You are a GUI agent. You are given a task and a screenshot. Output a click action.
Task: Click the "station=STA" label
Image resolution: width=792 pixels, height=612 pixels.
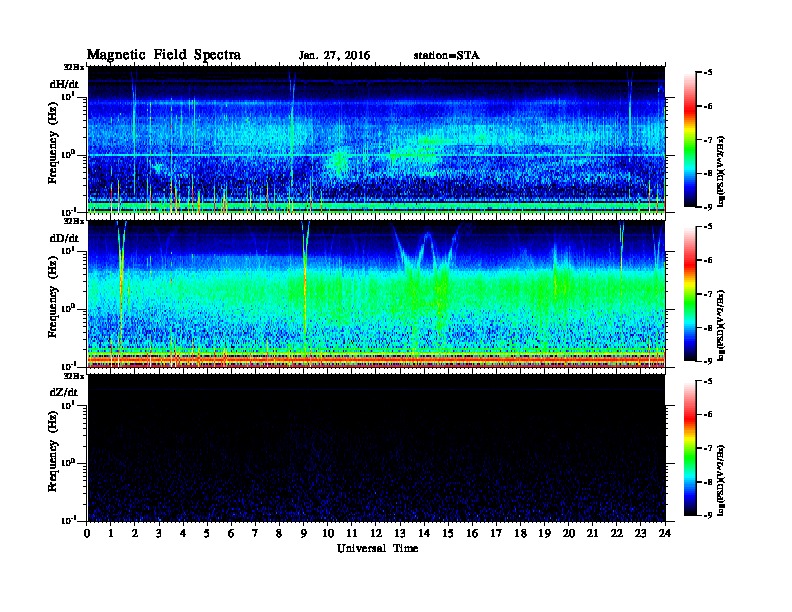446,56
